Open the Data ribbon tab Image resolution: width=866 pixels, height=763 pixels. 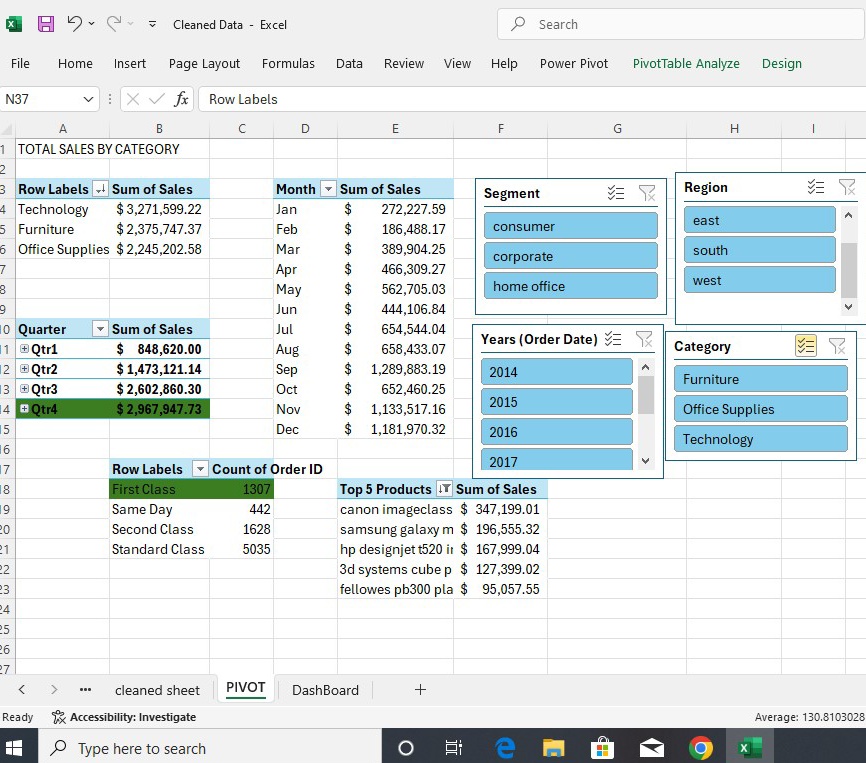[x=349, y=63]
